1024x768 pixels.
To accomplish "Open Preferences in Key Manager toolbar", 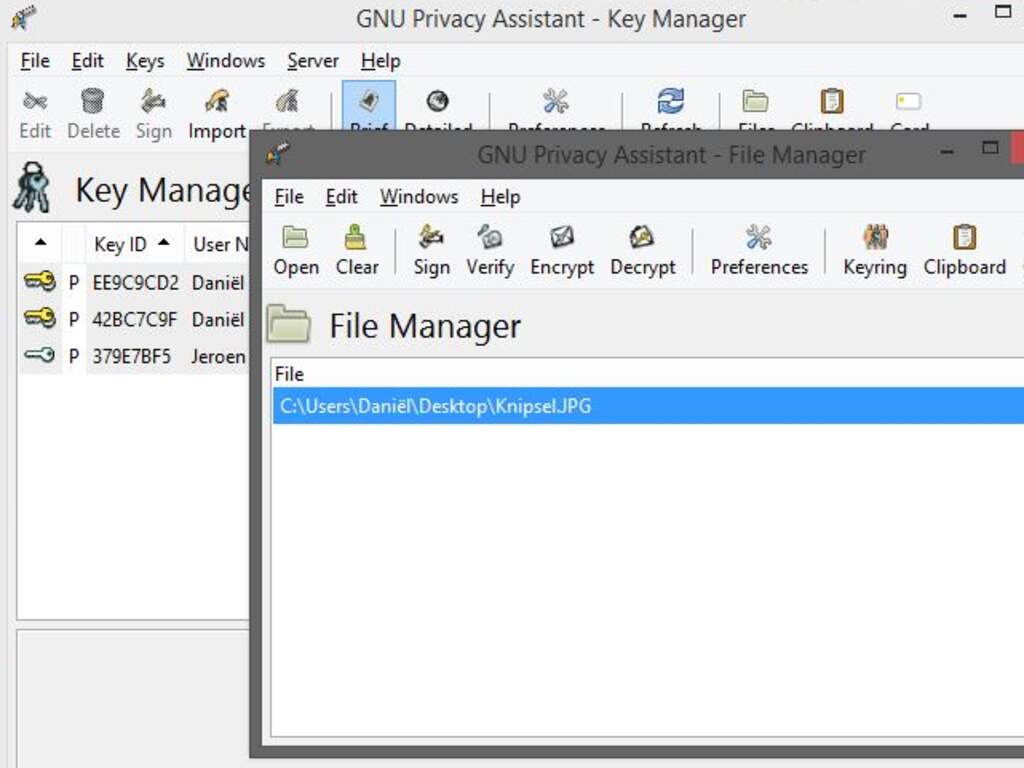I will (556, 108).
